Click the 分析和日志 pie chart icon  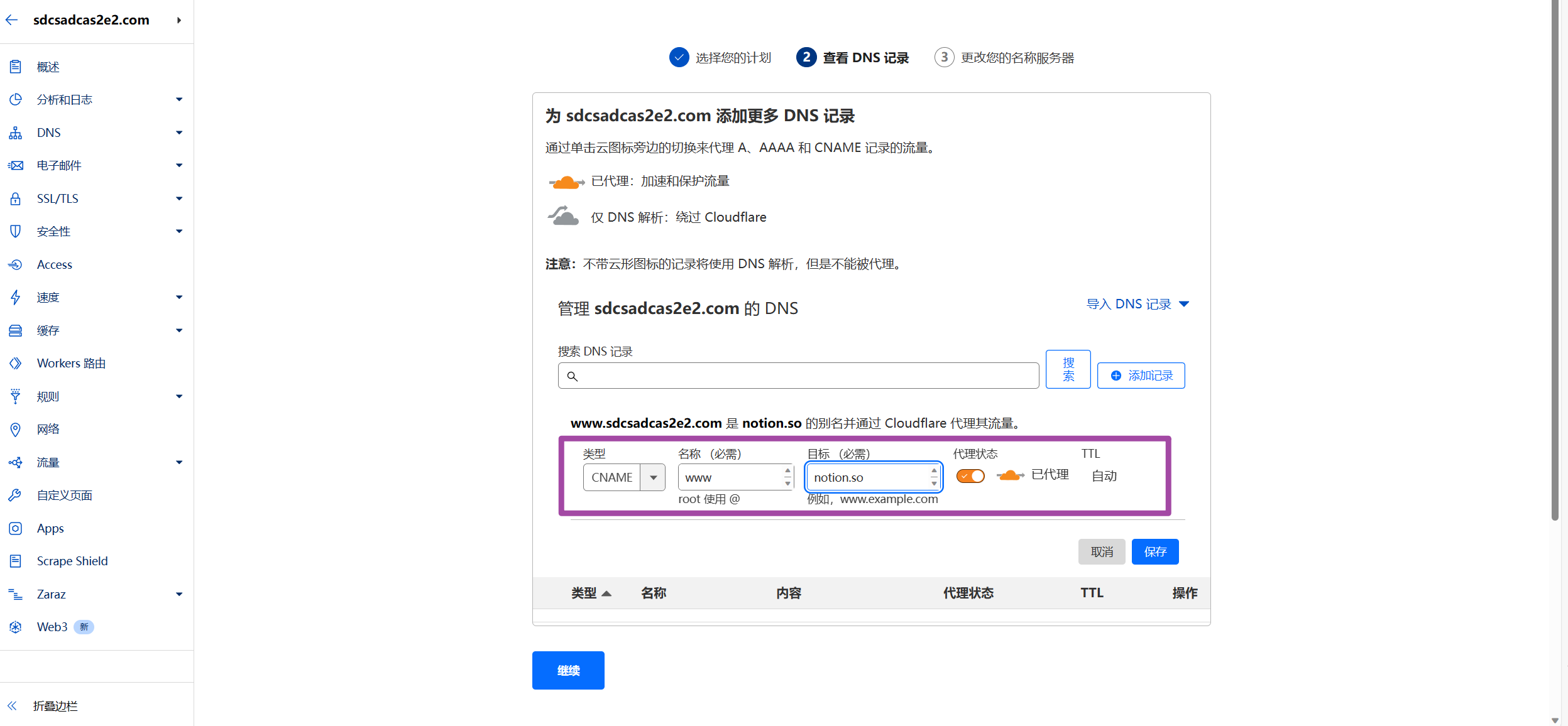tap(16, 99)
